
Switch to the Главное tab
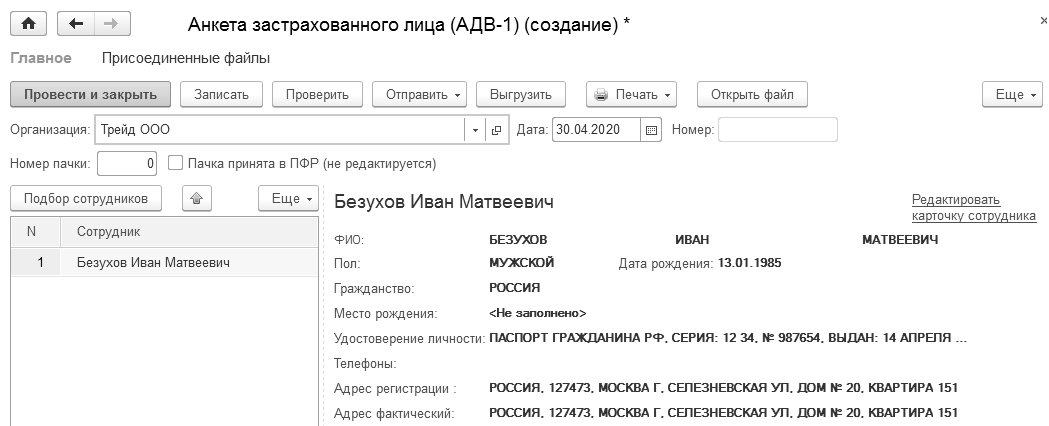tap(41, 58)
